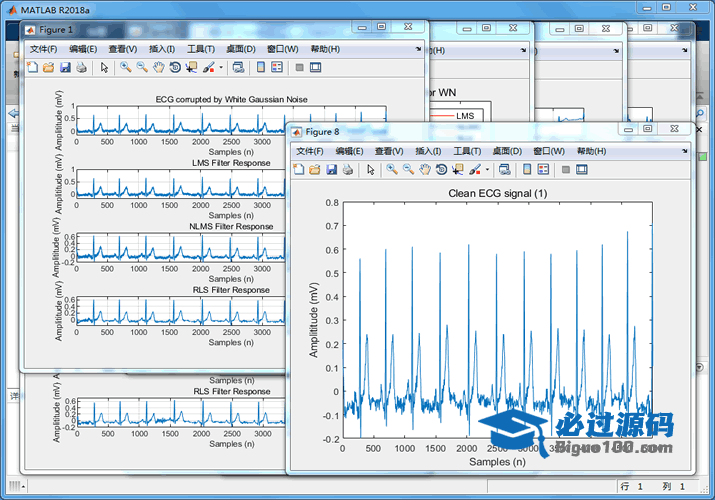Select Rotate 3D tool in Figure 8
715x500 pixels.
tap(441, 170)
